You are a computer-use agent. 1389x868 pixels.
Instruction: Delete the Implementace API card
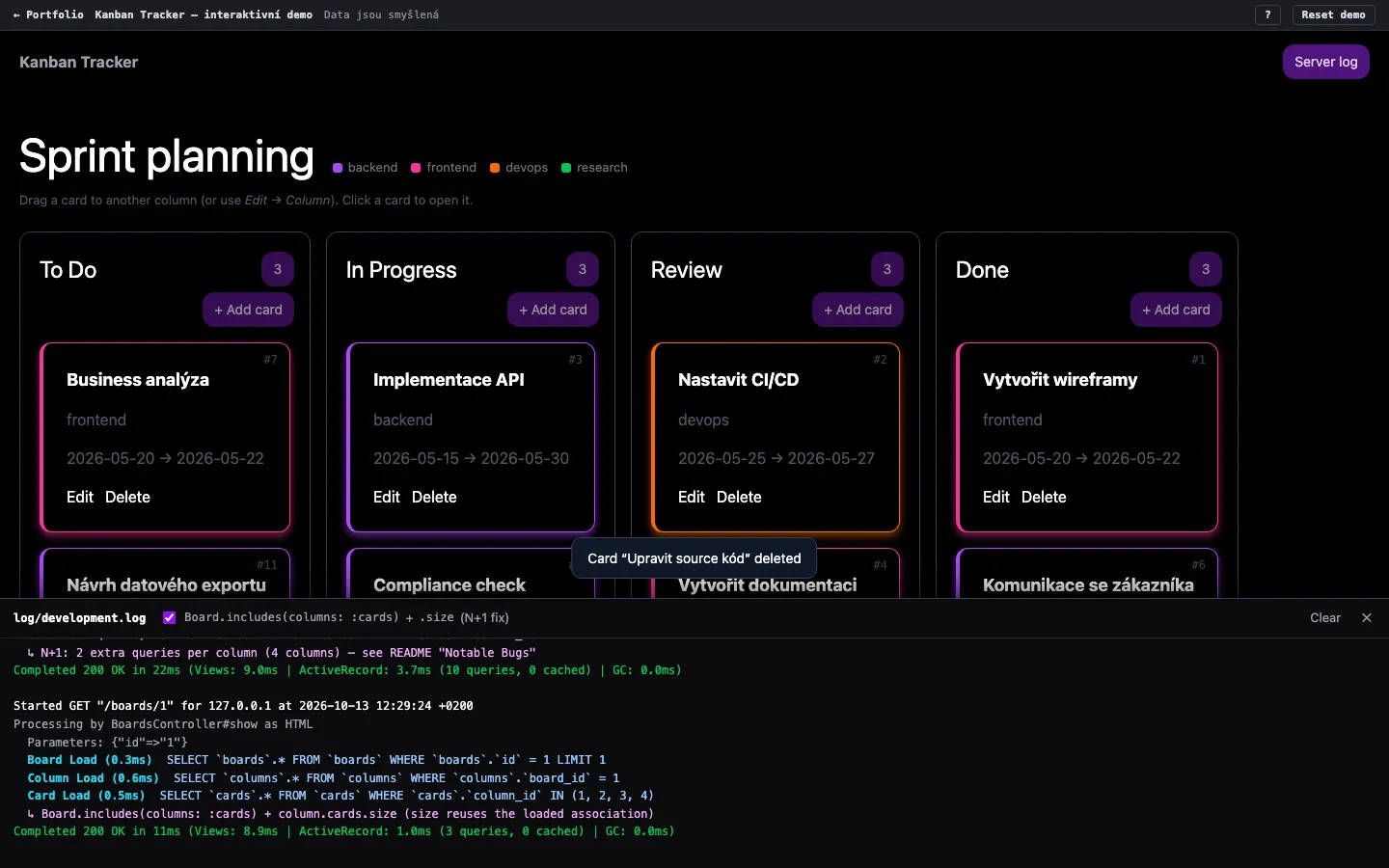434,497
